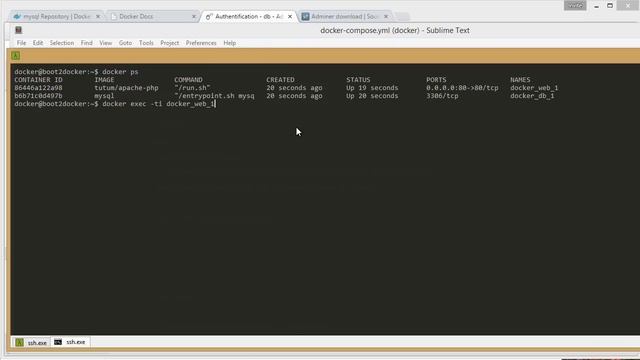The width and height of the screenshot is (640, 360).
Task: Close the Docker Docs browser tab
Action: (194, 16)
